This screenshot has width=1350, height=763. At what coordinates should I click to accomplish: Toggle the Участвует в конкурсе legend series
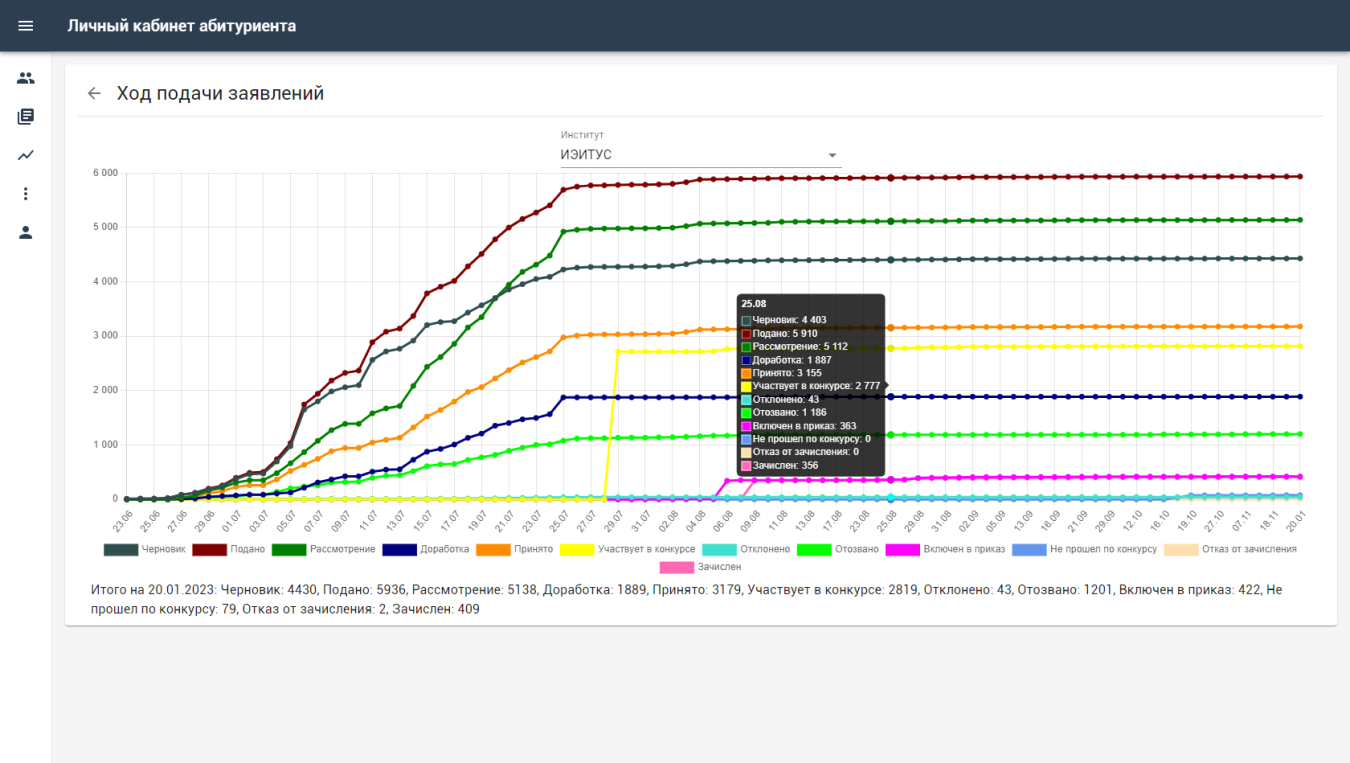(627, 549)
